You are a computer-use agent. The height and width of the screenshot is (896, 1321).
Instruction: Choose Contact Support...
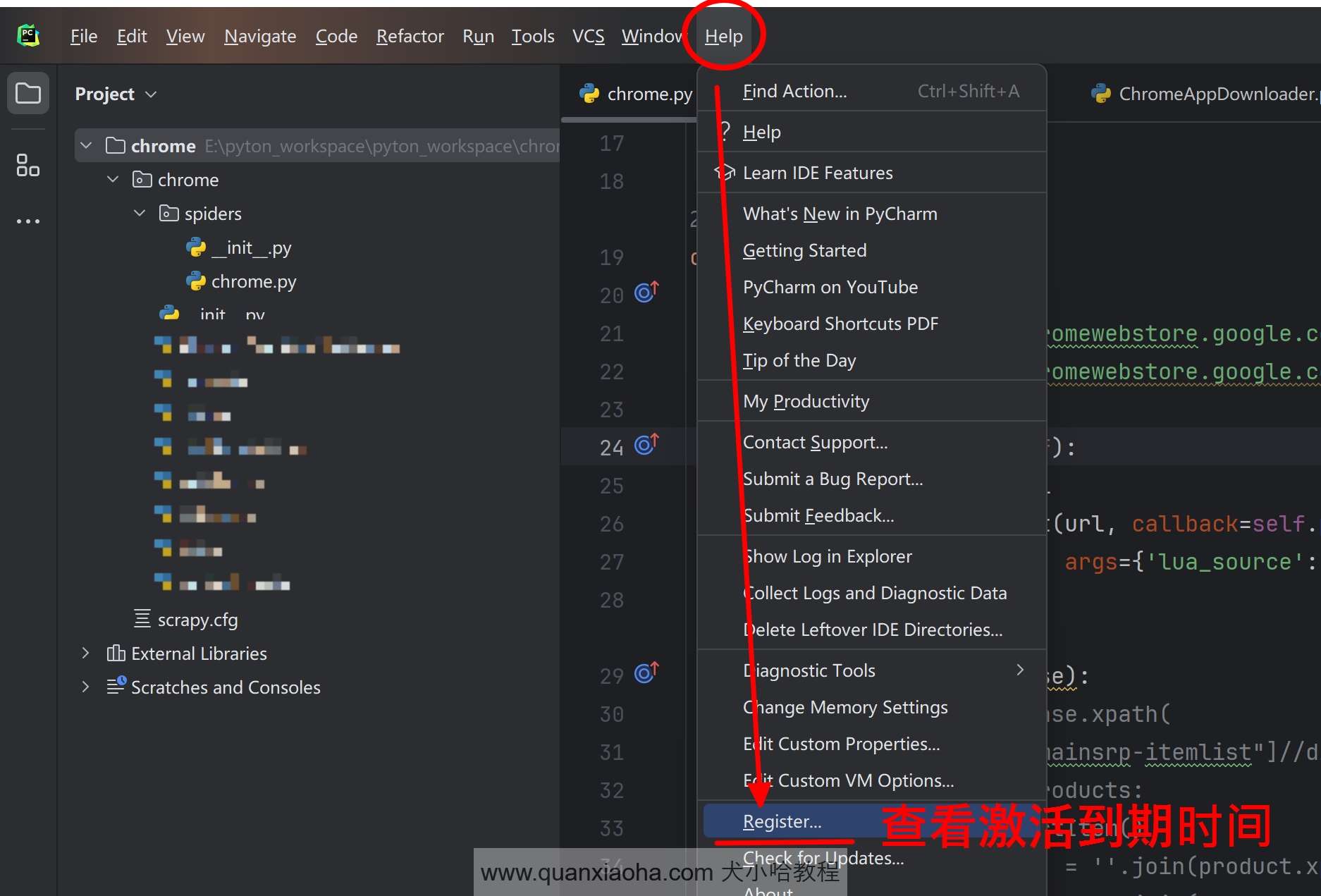(x=872, y=442)
